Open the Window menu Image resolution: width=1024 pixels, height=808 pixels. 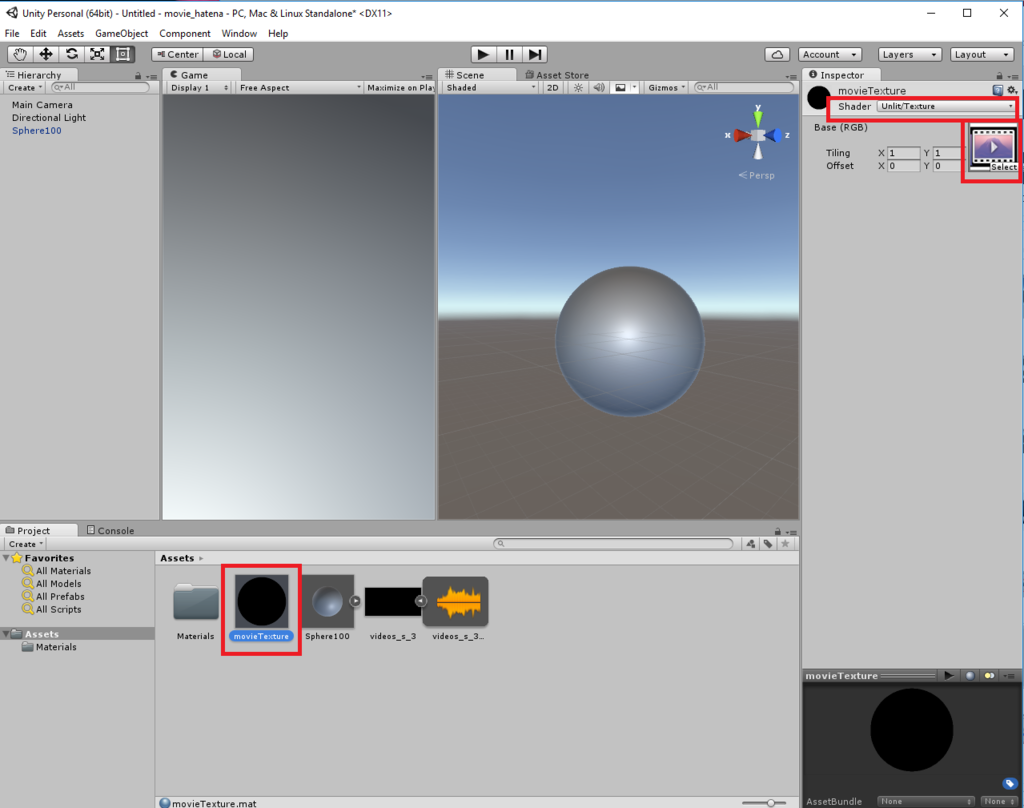(x=239, y=33)
